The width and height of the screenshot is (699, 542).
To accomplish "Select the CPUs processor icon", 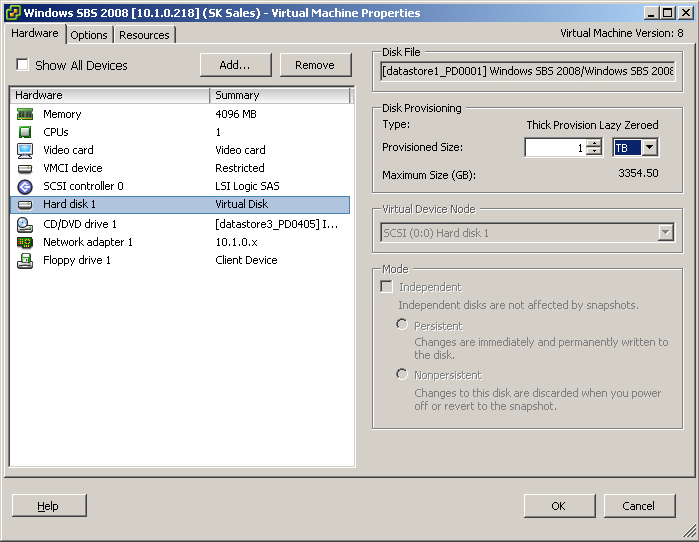I will coord(25,132).
